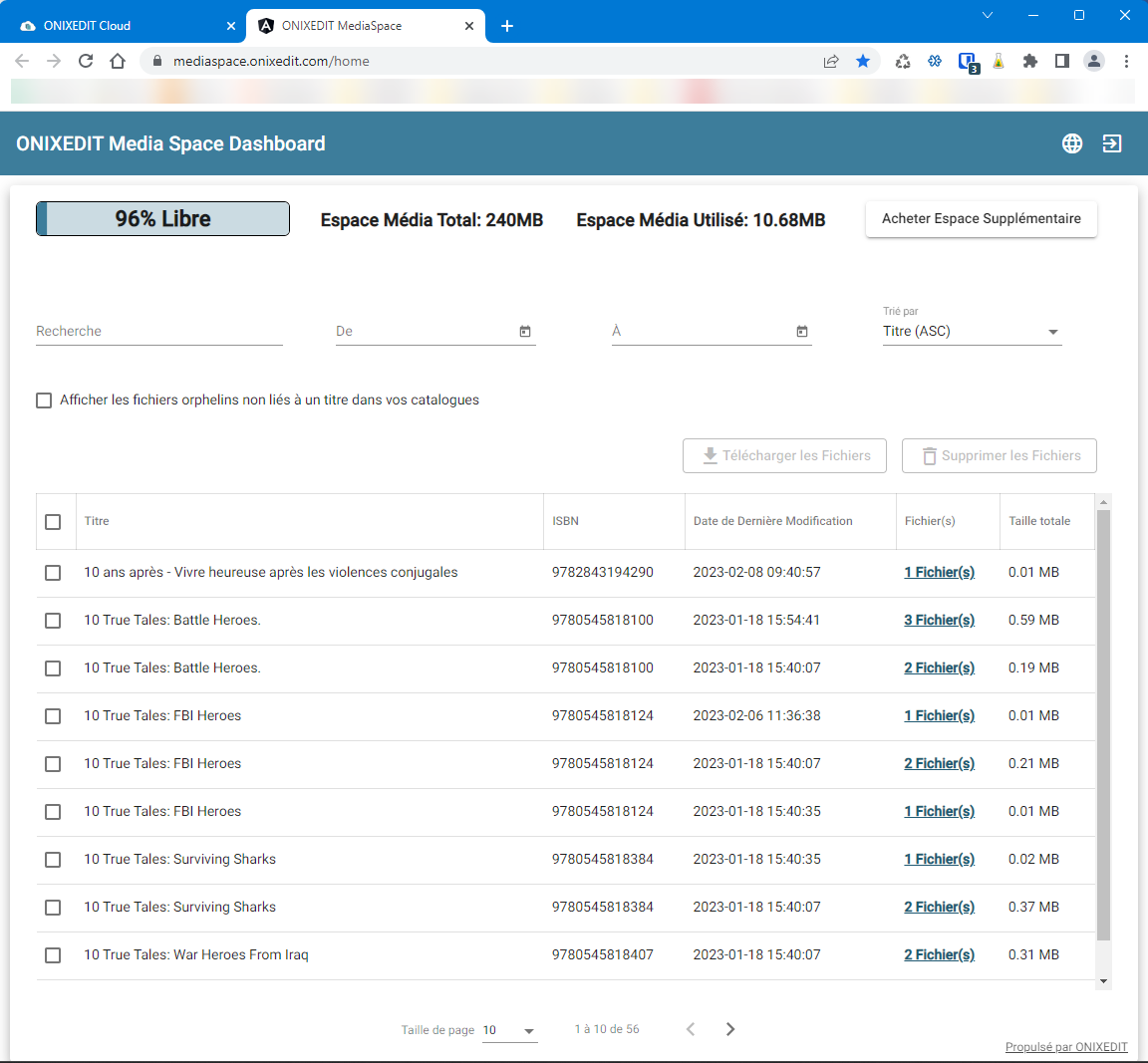Select FBI Heroes row with 0.21 MB

tap(53, 764)
